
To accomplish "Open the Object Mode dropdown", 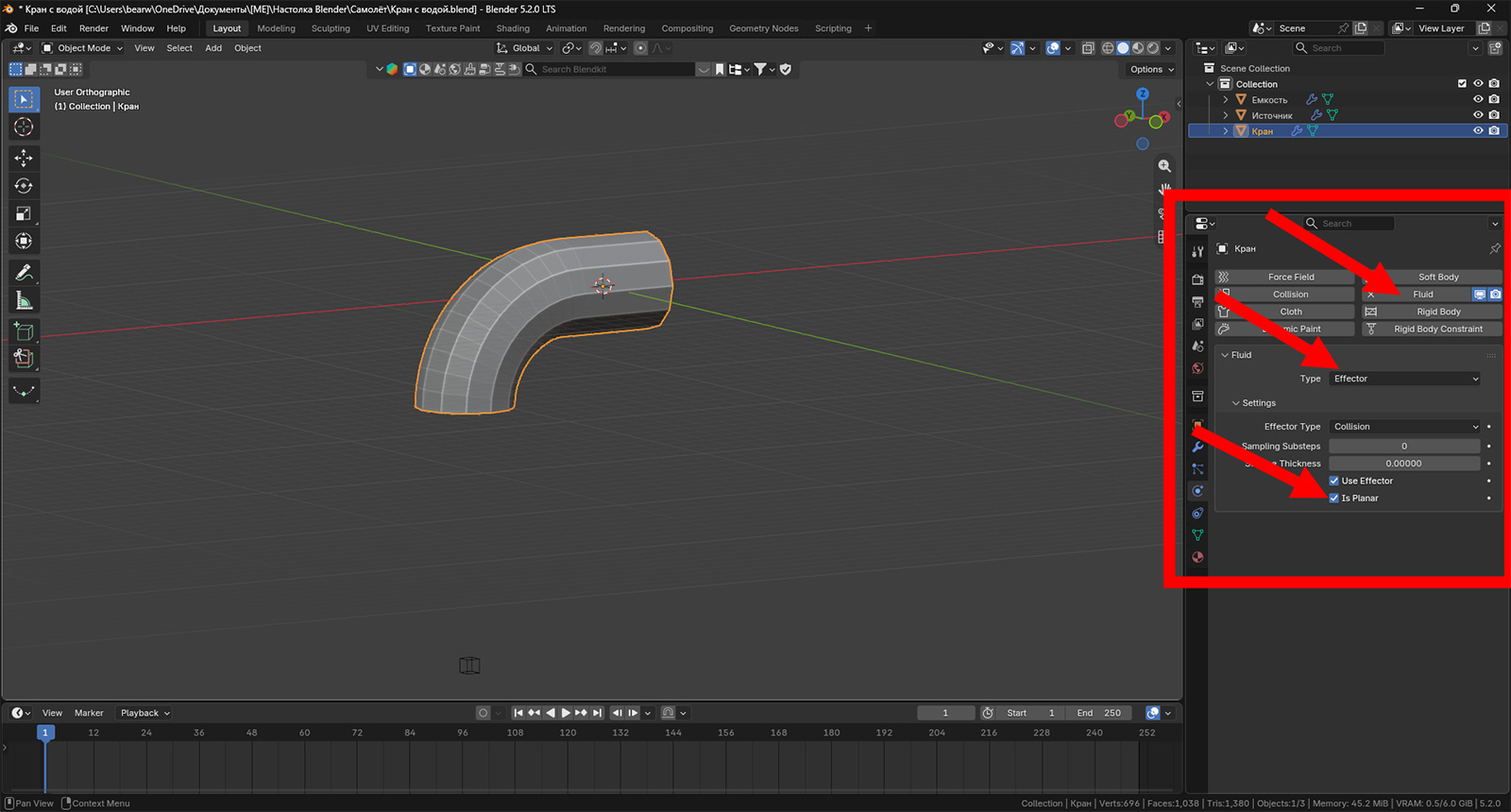I will click(83, 48).
